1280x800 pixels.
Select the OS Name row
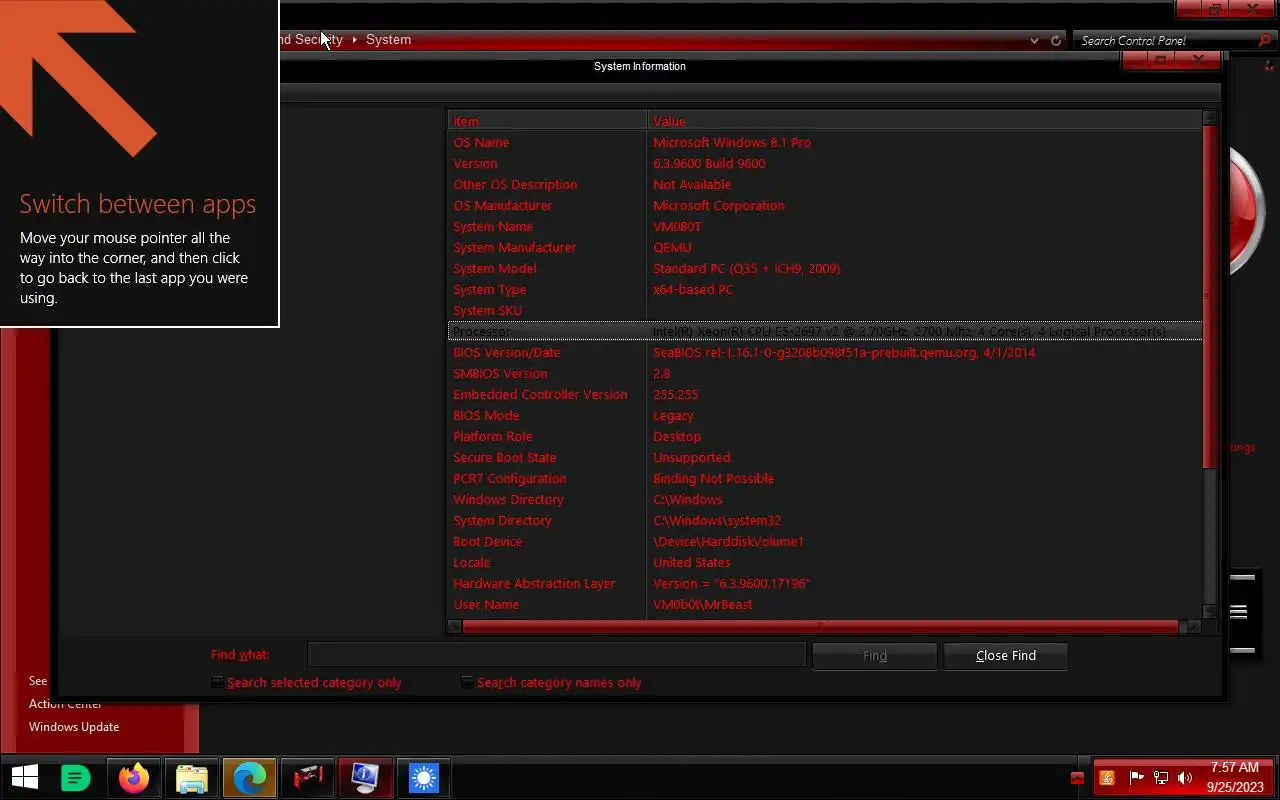point(825,142)
